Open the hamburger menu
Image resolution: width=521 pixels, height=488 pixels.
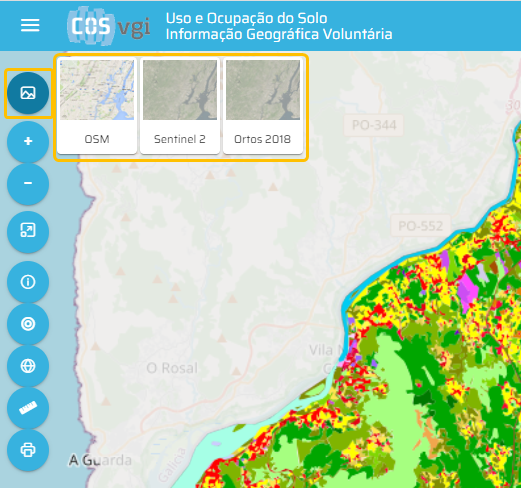30,25
